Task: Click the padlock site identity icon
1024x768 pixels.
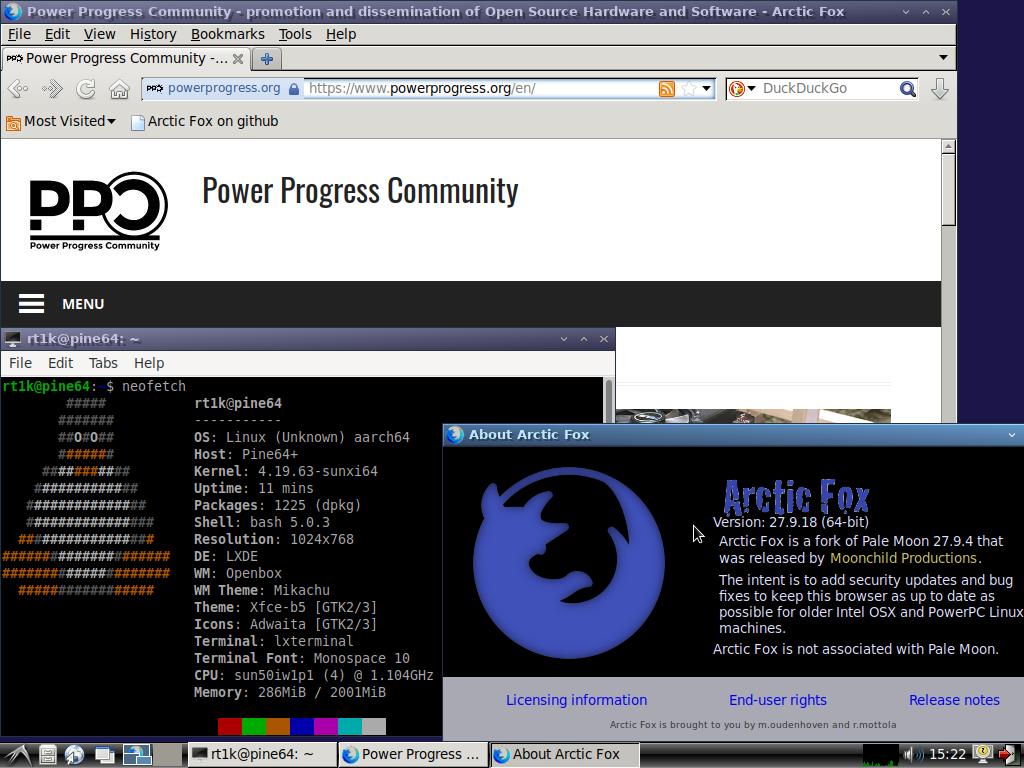Action: [x=294, y=89]
